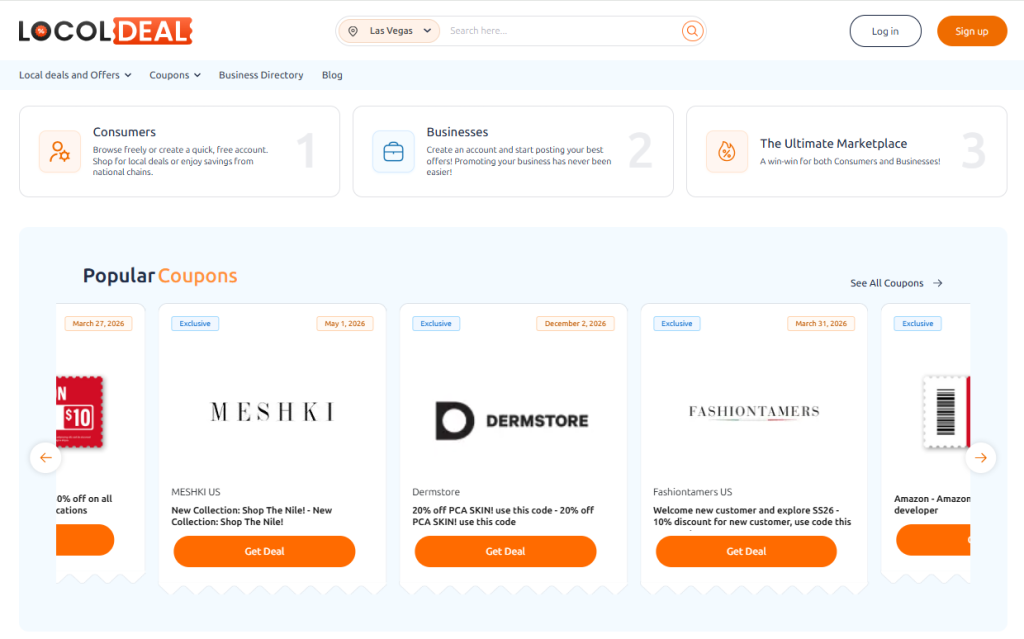
Task: Click the Dermstore logo thumbnail
Action: [512, 421]
